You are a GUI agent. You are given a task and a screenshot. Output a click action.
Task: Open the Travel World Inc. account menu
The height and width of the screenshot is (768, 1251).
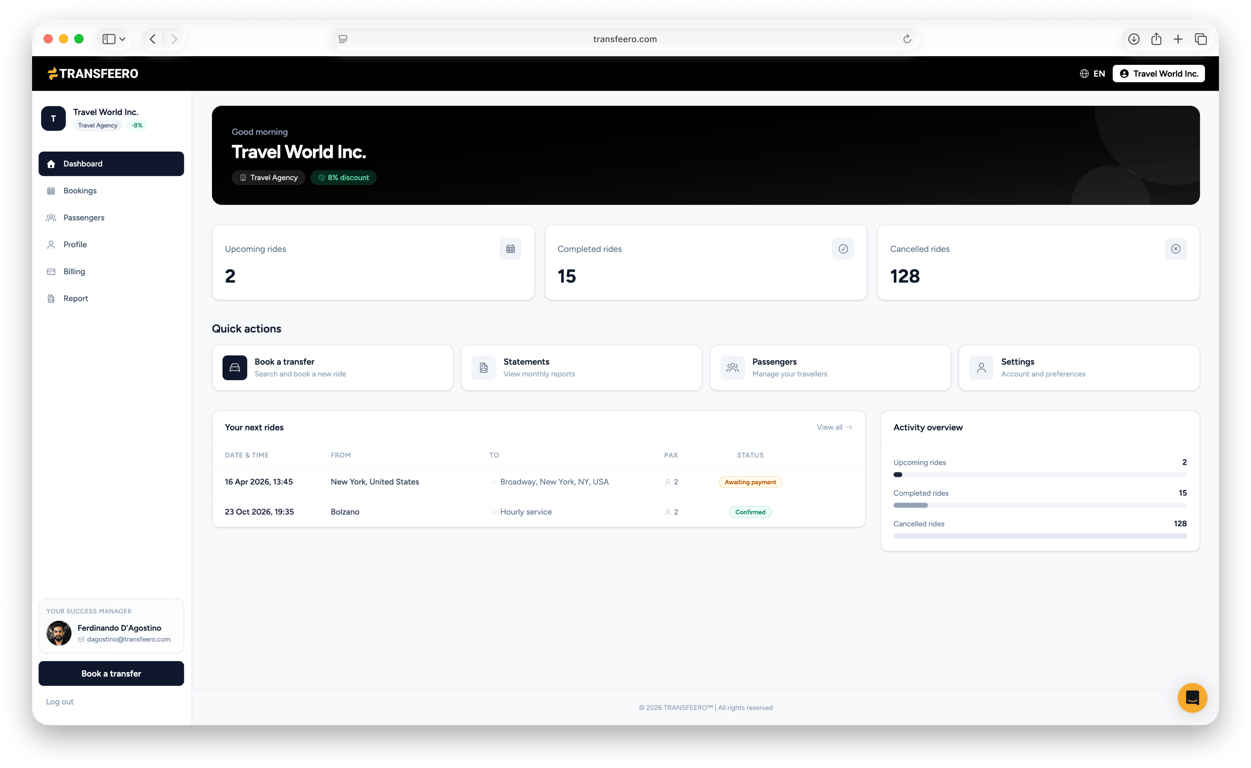[1159, 74]
